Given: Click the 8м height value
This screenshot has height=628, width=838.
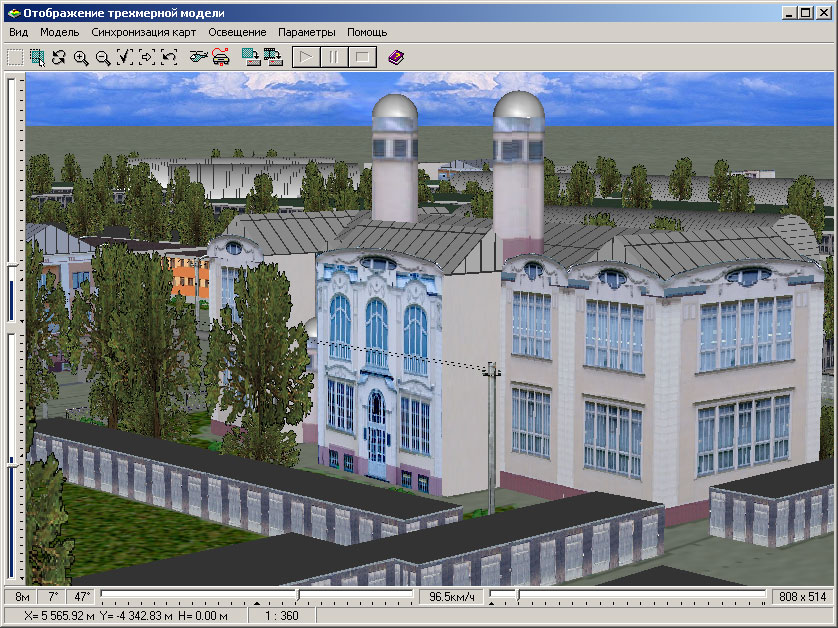Looking at the screenshot, I should click(21, 596).
